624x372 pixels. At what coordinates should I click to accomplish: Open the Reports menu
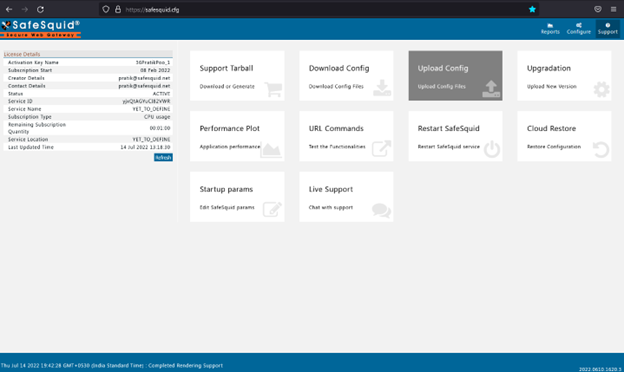[x=550, y=29]
